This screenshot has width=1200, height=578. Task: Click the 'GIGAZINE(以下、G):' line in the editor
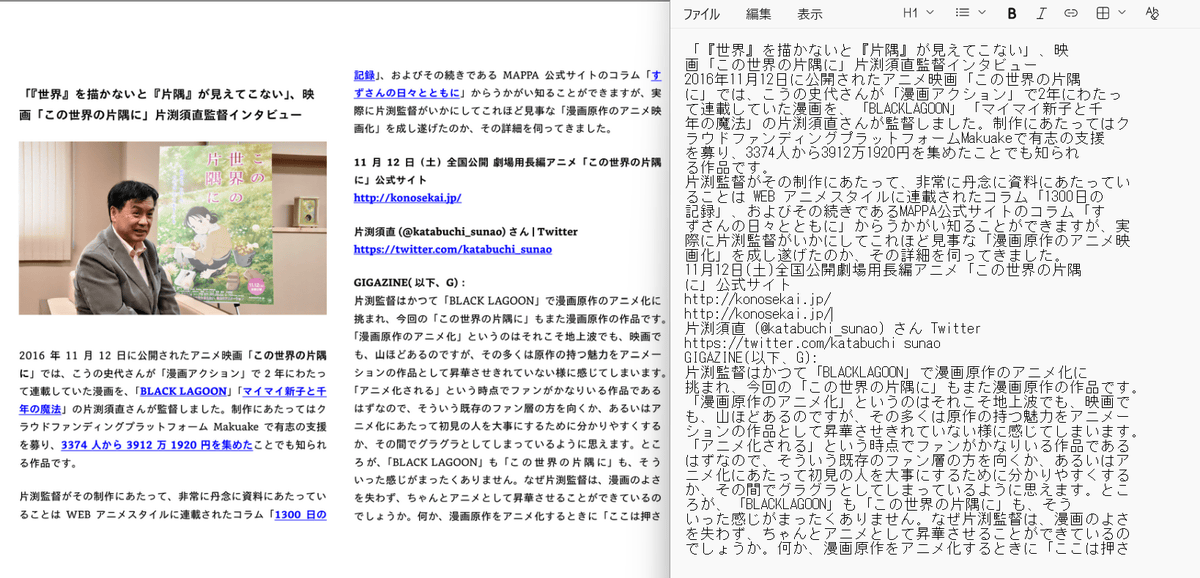[751, 356]
